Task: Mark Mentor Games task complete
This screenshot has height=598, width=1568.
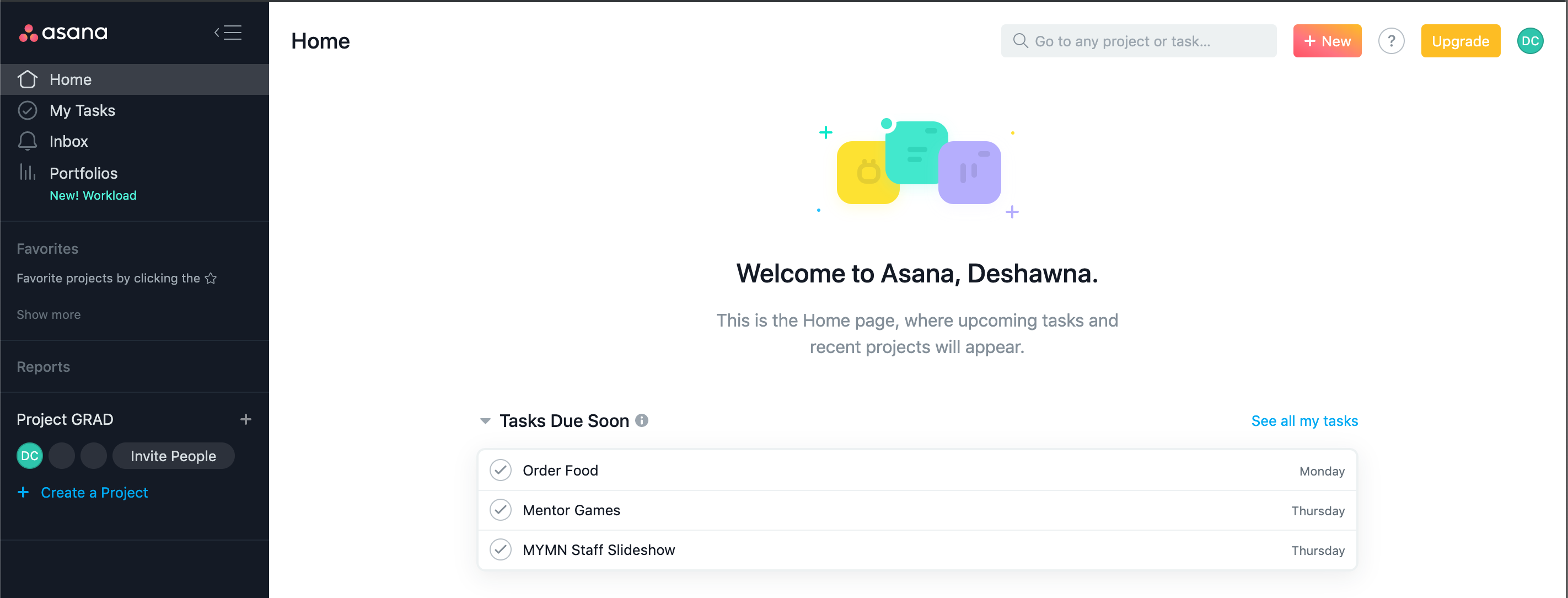Action: click(501, 510)
